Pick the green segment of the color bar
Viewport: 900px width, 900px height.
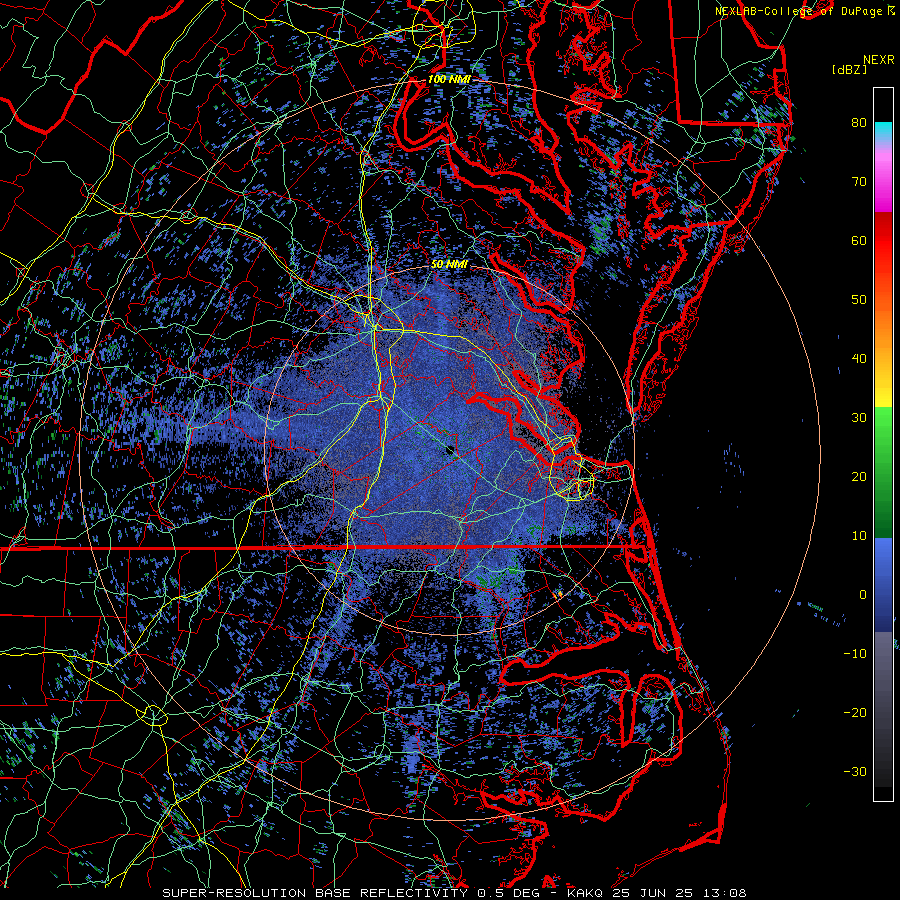(x=883, y=472)
